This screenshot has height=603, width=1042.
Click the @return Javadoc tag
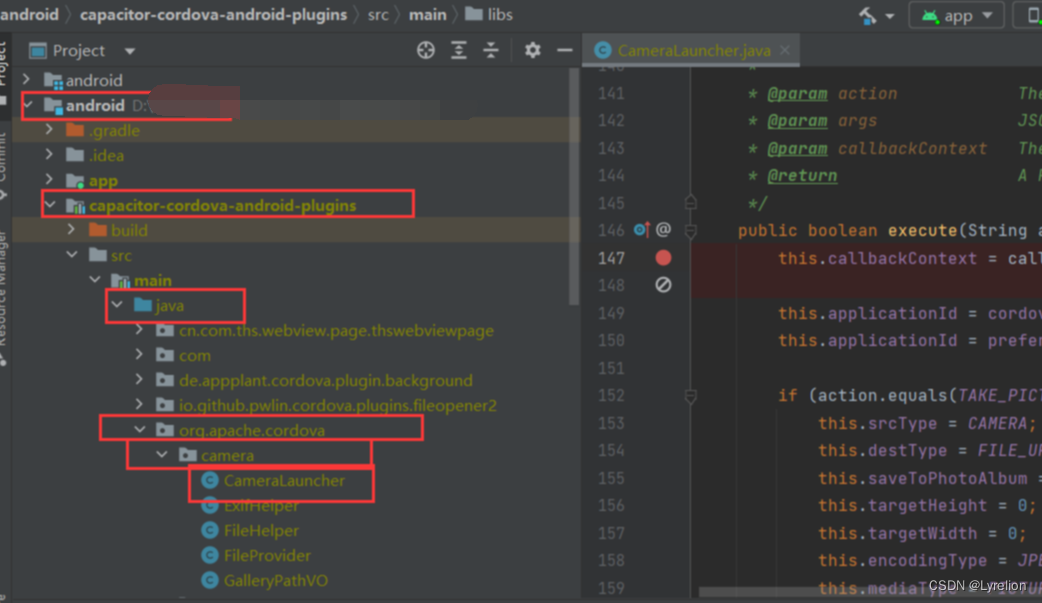(802, 176)
